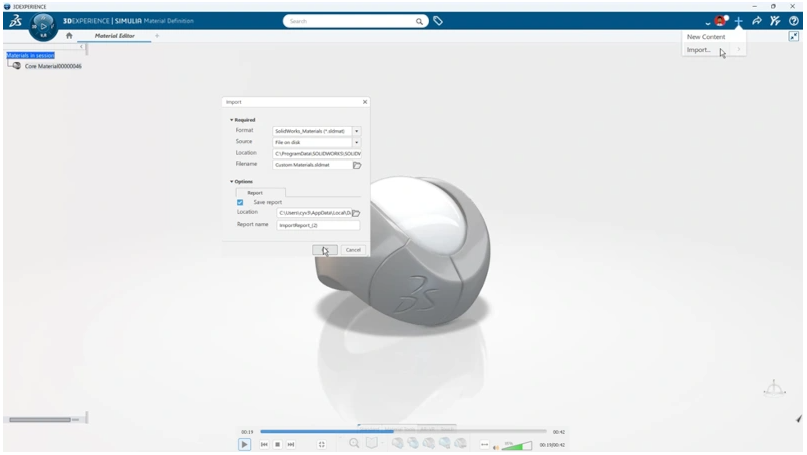Click the speaker volume icon
Viewport: 807px width, 455px height.
click(x=496, y=447)
